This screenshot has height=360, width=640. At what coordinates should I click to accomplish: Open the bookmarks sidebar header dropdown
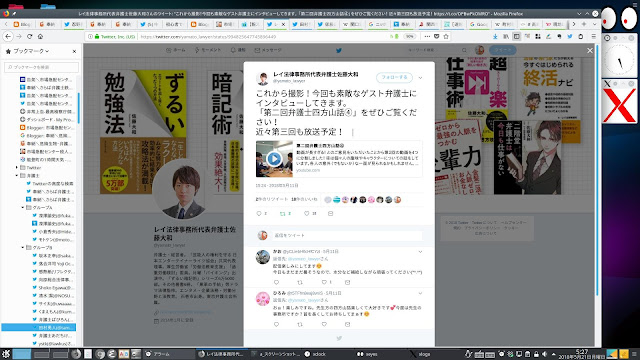pyautogui.click(x=27, y=51)
